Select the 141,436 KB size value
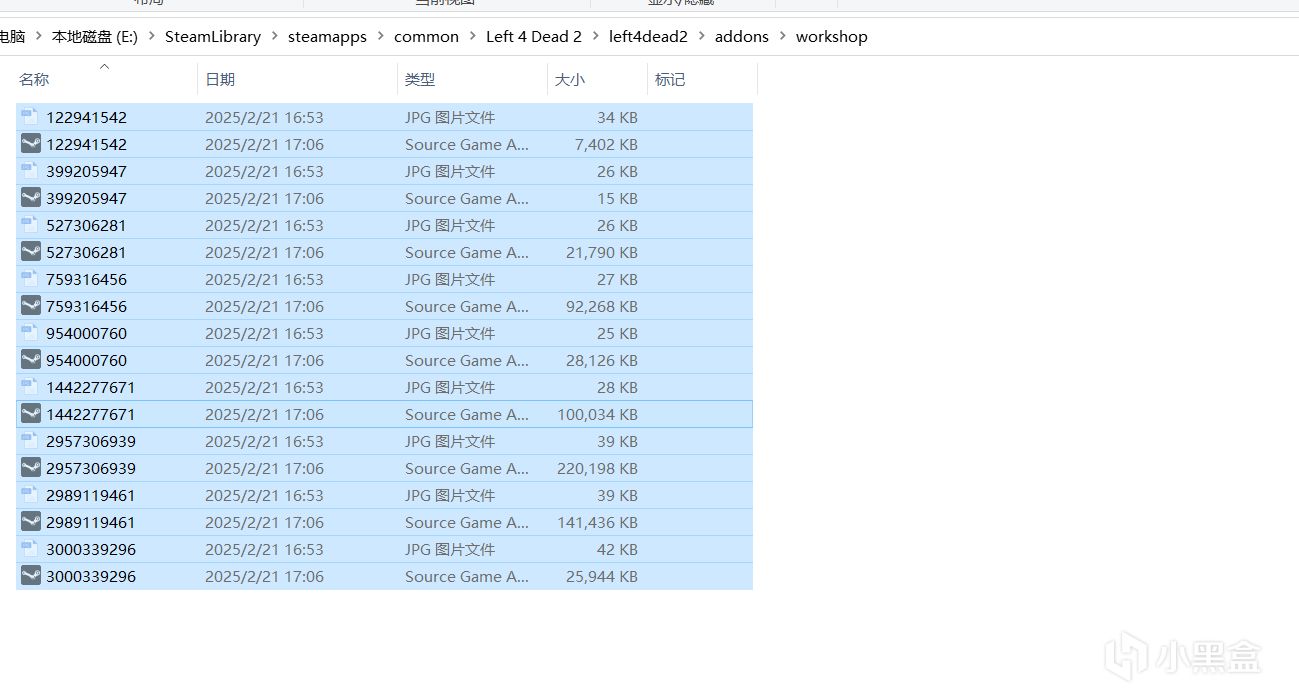Viewport: 1299px width, 700px height. pos(598,522)
